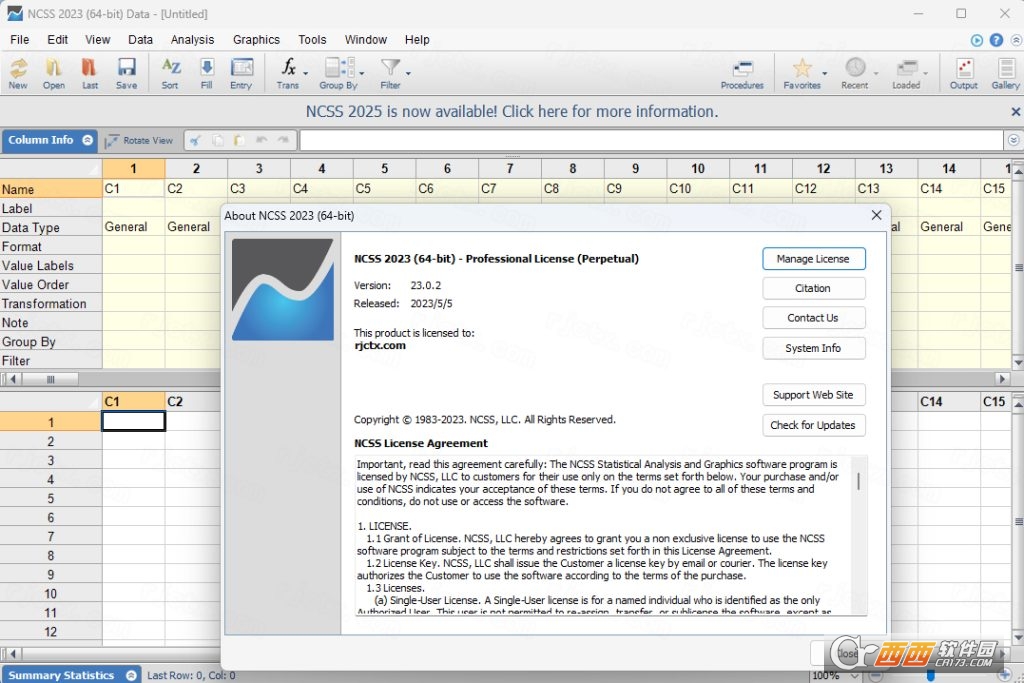Open the Data menu
The image size is (1024, 683).
pos(140,40)
